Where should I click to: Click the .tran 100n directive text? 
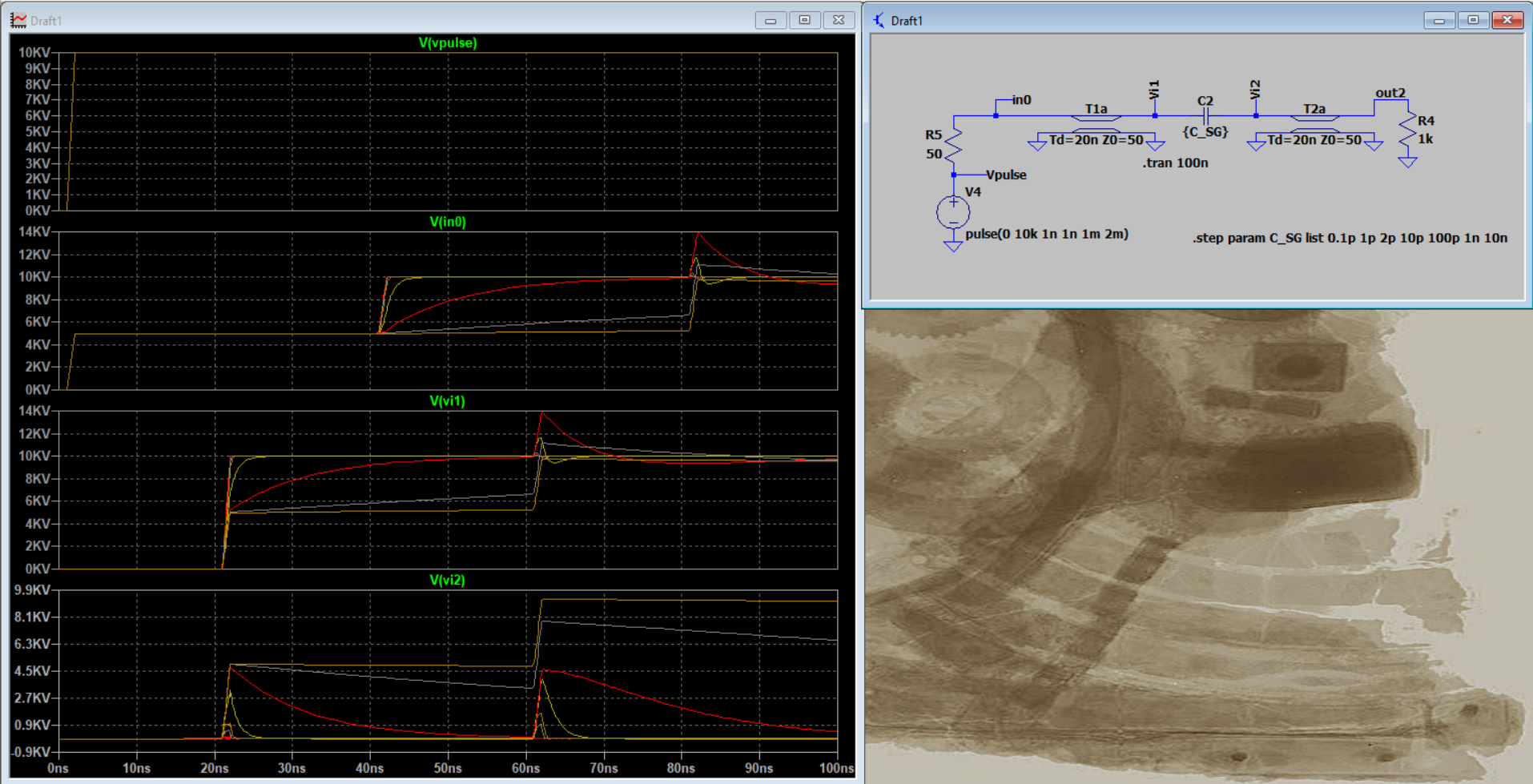pyautogui.click(x=1175, y=163)
